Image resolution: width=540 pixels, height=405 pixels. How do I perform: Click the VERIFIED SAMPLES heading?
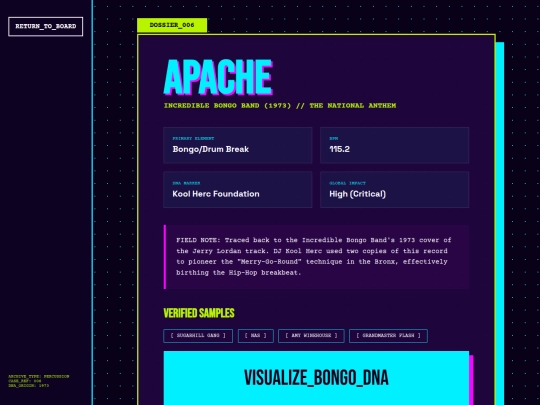click(199, 313)
